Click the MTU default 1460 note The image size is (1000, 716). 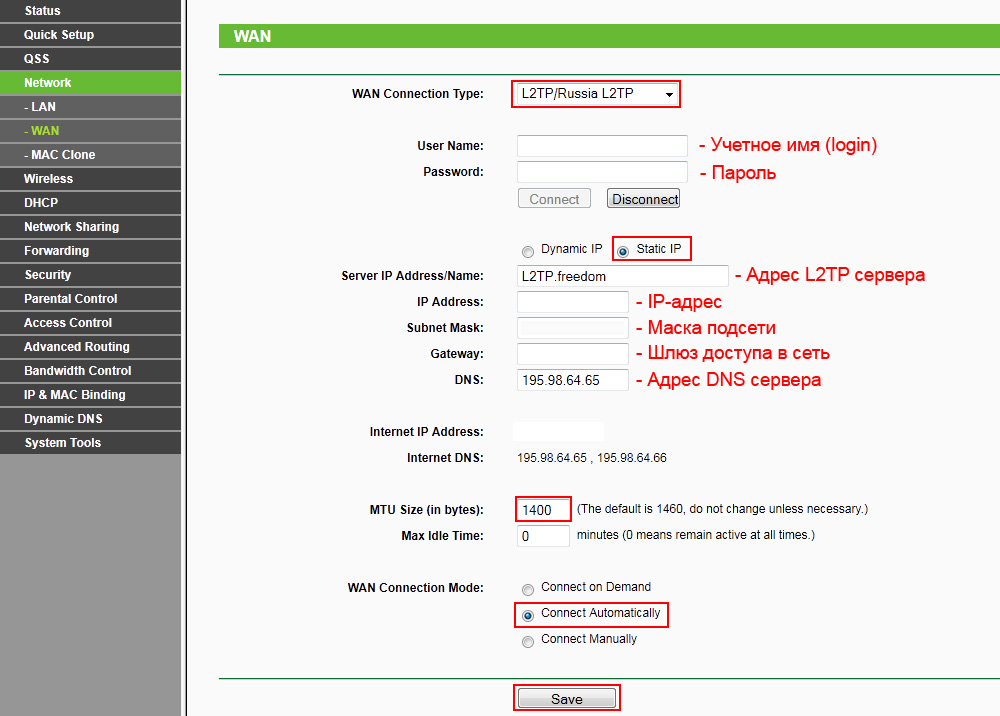tap(722, 509)
